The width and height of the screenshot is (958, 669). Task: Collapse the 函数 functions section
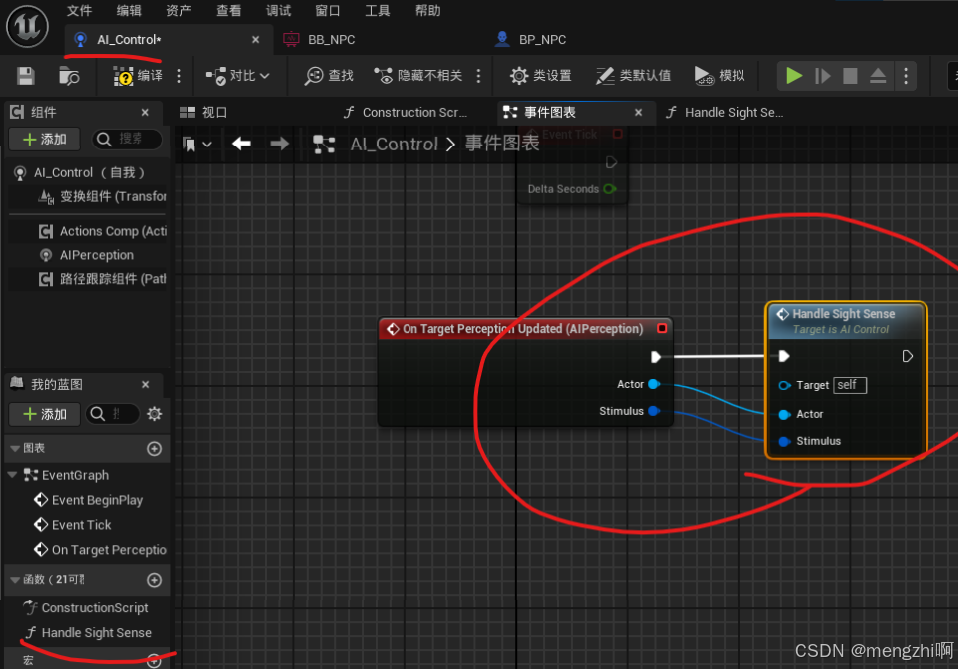(x=15, y=580)
